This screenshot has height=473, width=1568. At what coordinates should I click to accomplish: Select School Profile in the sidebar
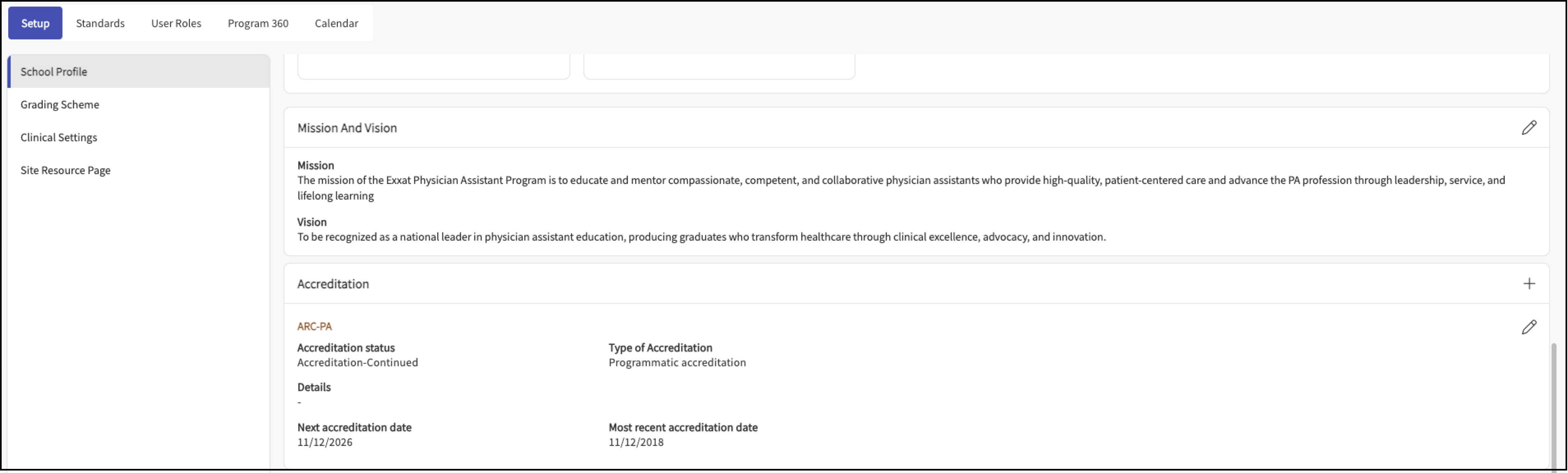pos(53,72)
